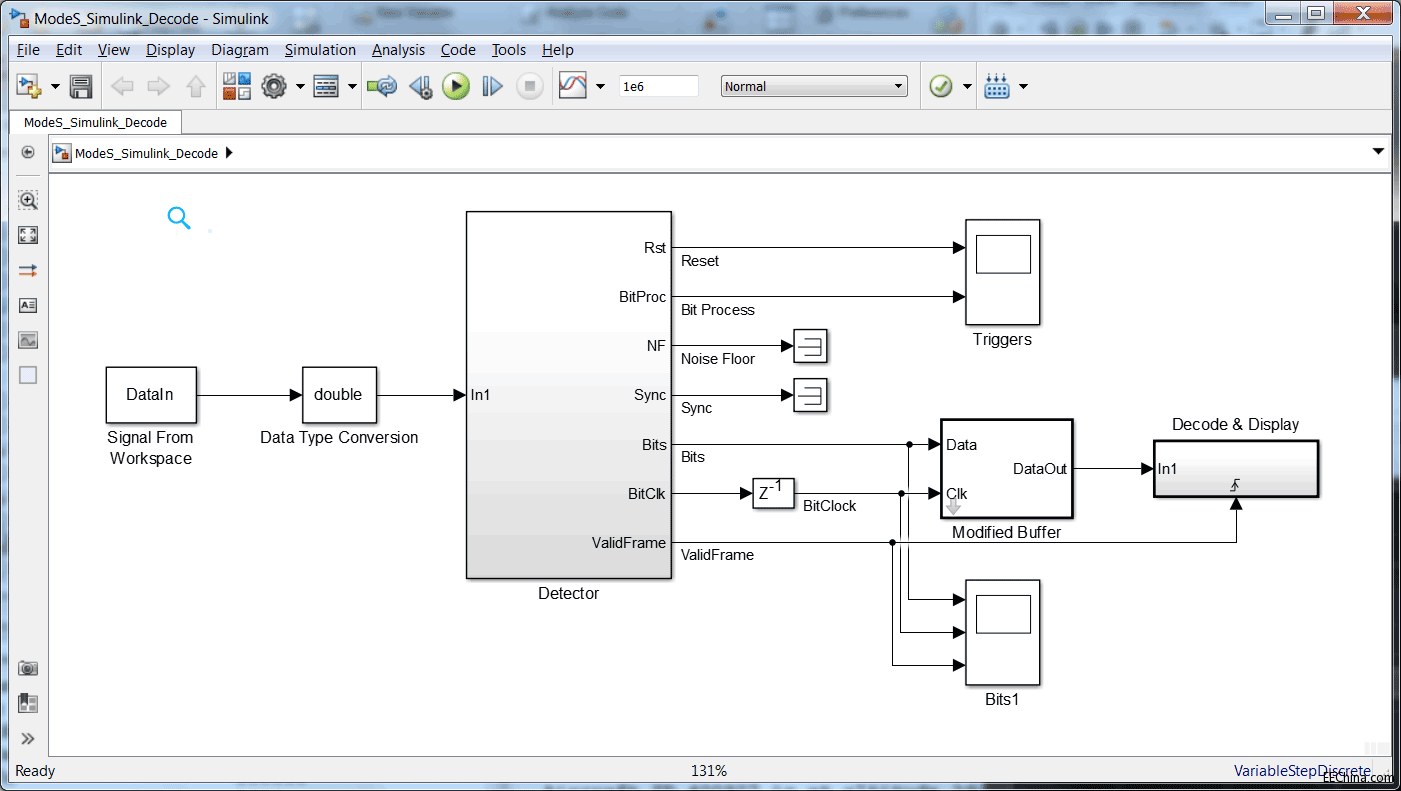This screenshot has height=791, width=1401.
Task: Select the double Data Type Conversion block
Action: coord(339,394)
